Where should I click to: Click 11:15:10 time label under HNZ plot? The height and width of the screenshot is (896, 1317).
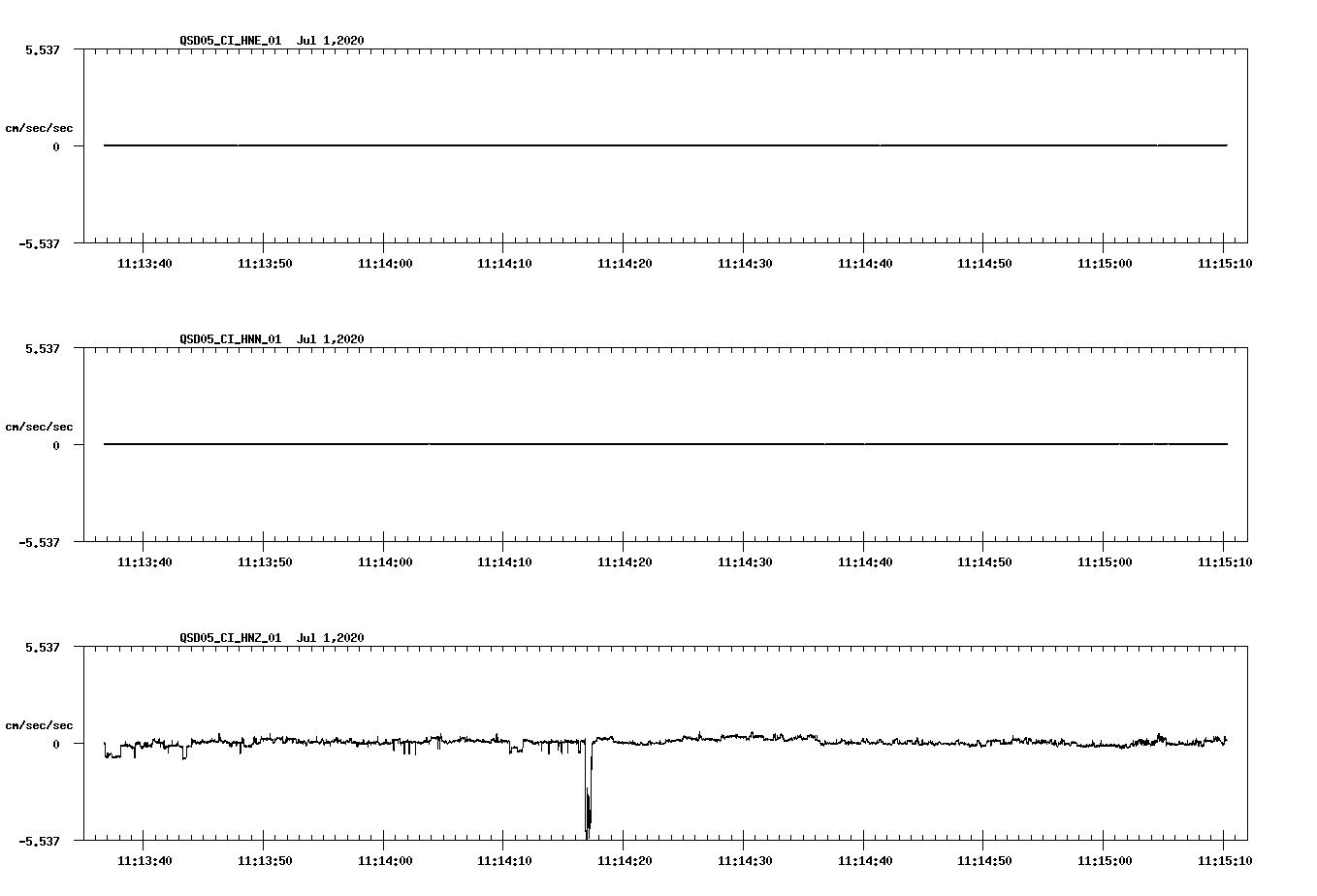pyautogui.click(x=1225, y=861)
